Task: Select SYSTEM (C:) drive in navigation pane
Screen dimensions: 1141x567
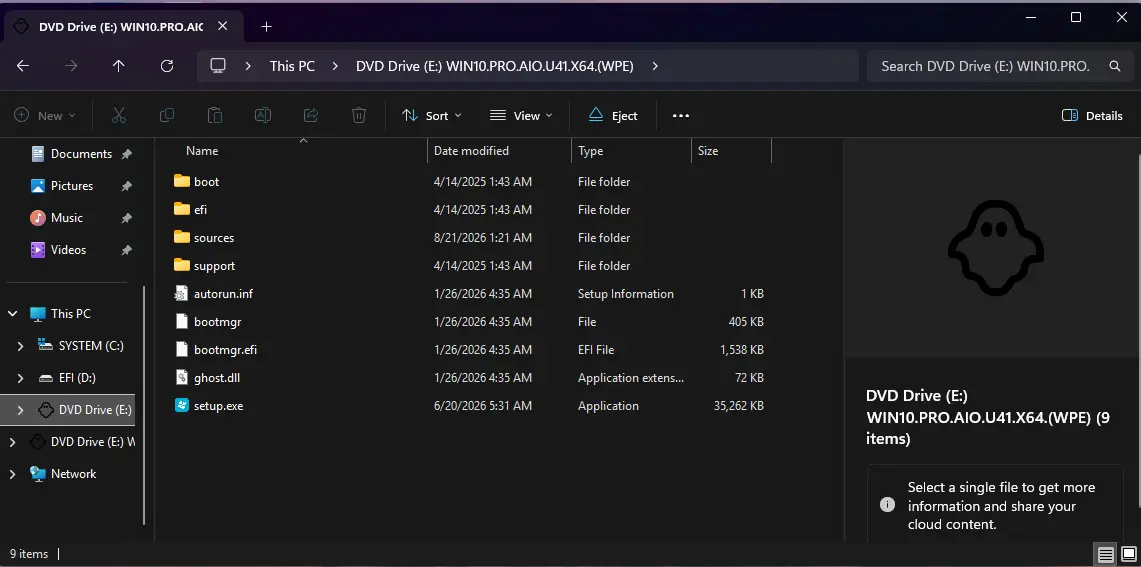Action: pyautogui.click(x=91, y=346)
